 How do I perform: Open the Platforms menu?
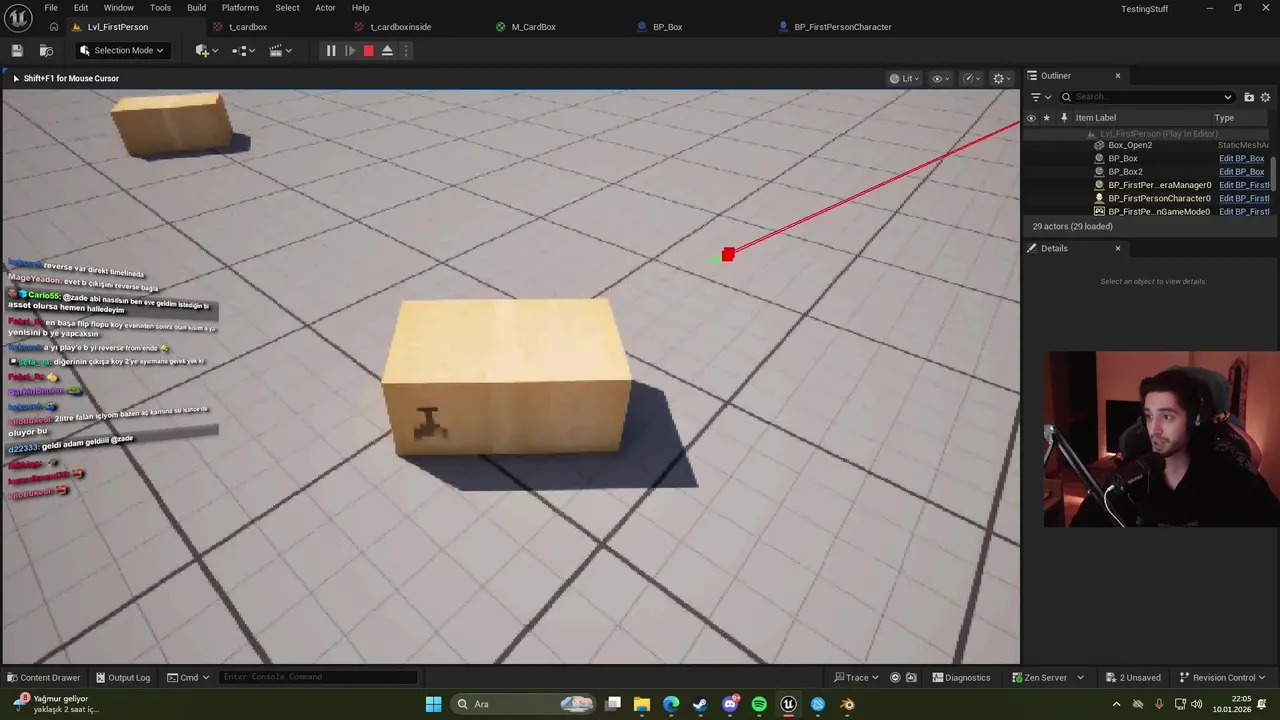click(240, 7)
